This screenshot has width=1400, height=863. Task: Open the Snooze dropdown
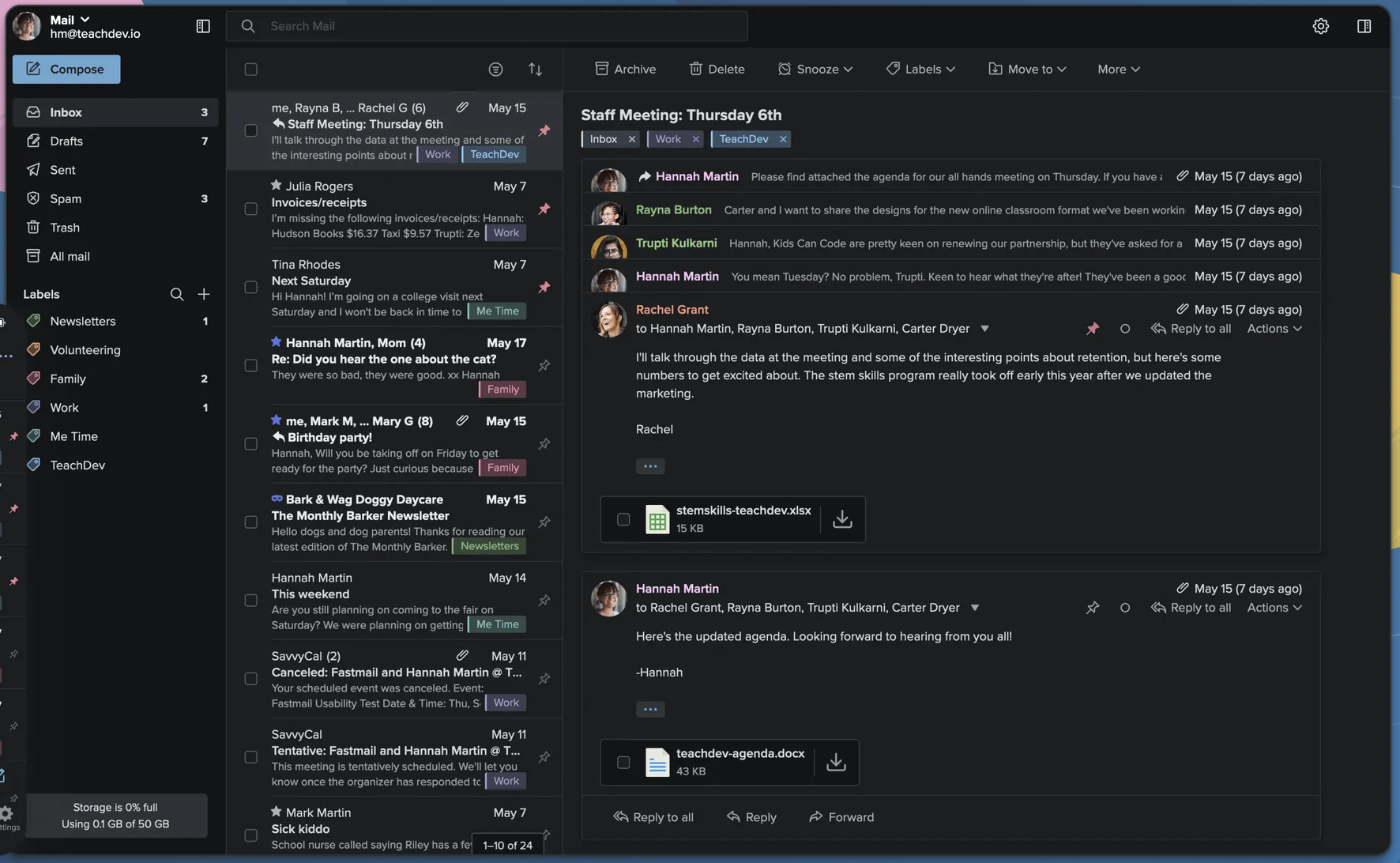[815, 69]
